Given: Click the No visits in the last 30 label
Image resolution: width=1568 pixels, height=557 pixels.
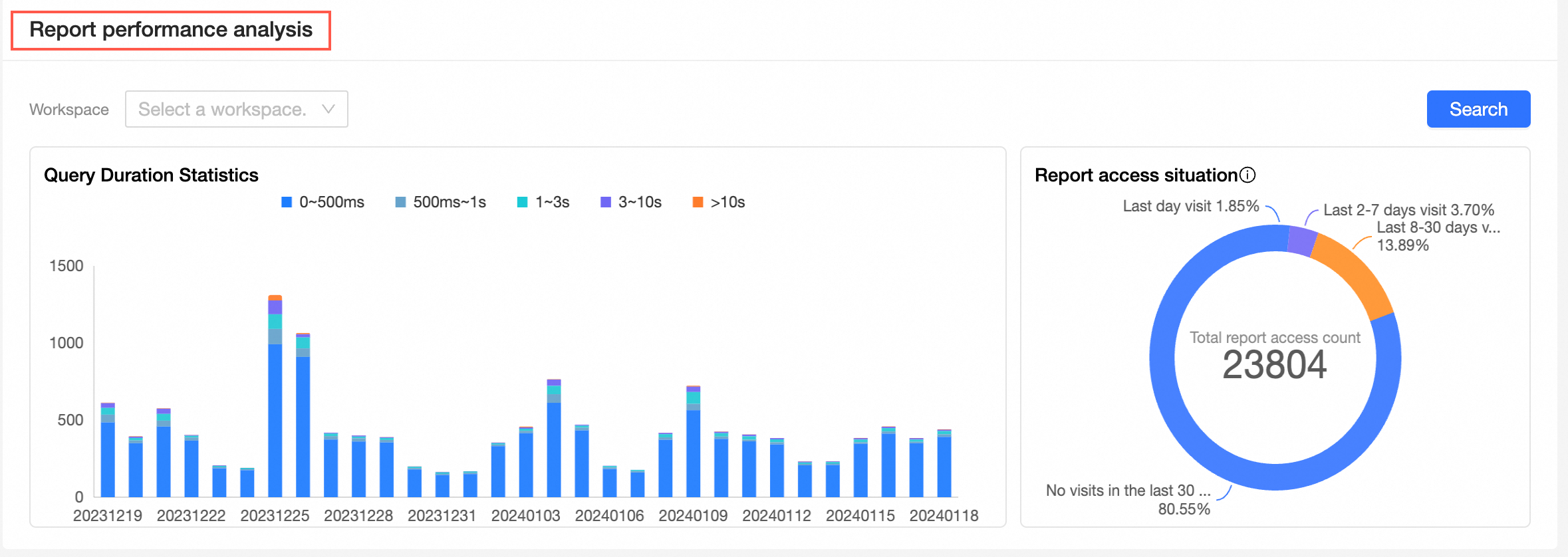Looking at the screenshot, I should coord(1128,491).
